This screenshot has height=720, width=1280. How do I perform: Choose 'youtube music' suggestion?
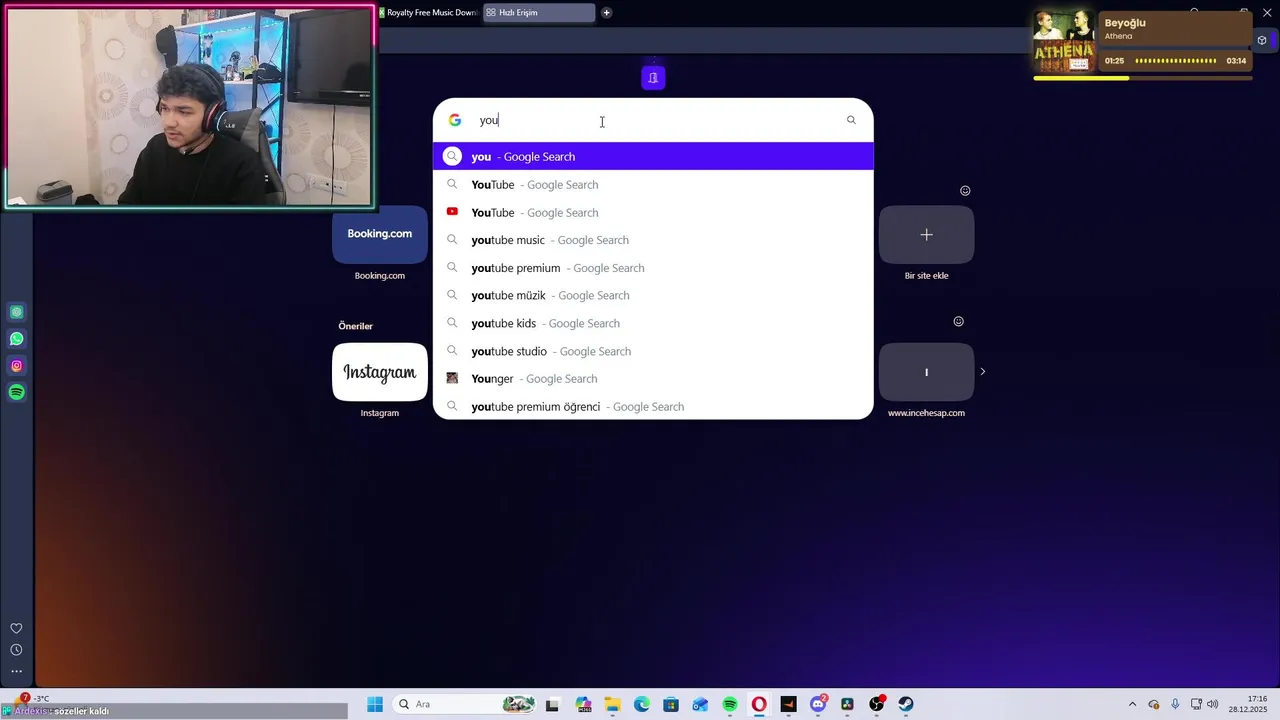(653, 240)
